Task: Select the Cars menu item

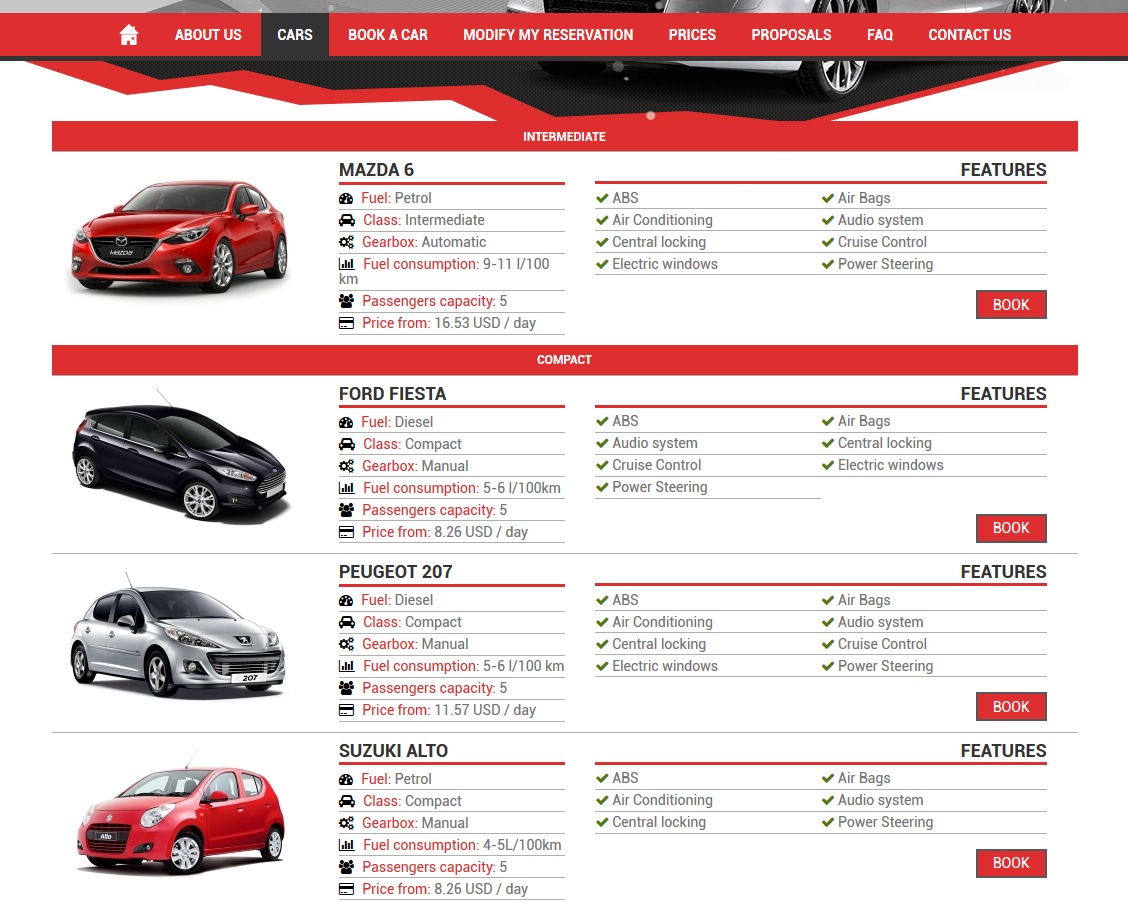Action: 295,35
